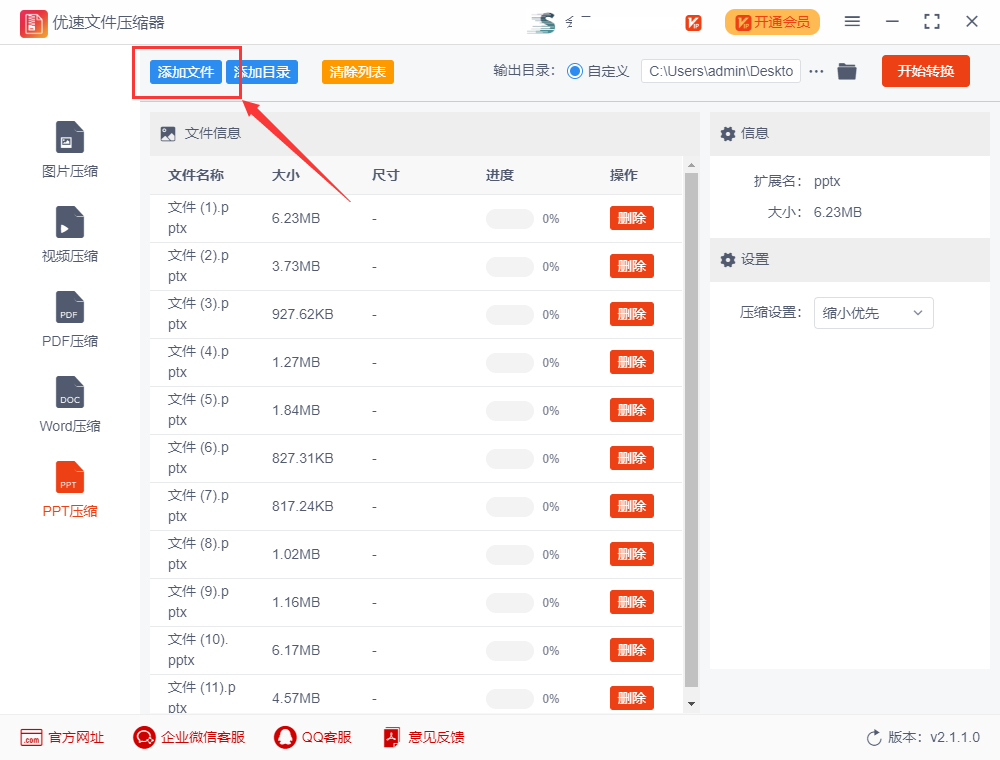
Task: Open 企业微信客服 support
Action: [x=189, y=738]
